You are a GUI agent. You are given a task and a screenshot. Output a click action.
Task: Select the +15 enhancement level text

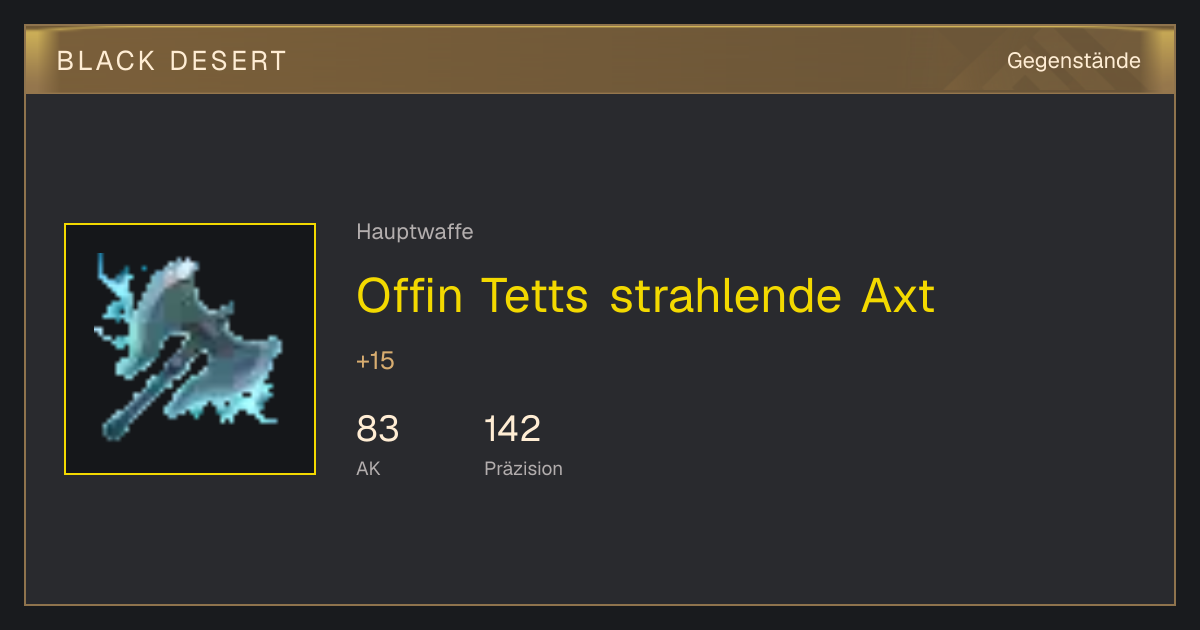tap(375, 361)
